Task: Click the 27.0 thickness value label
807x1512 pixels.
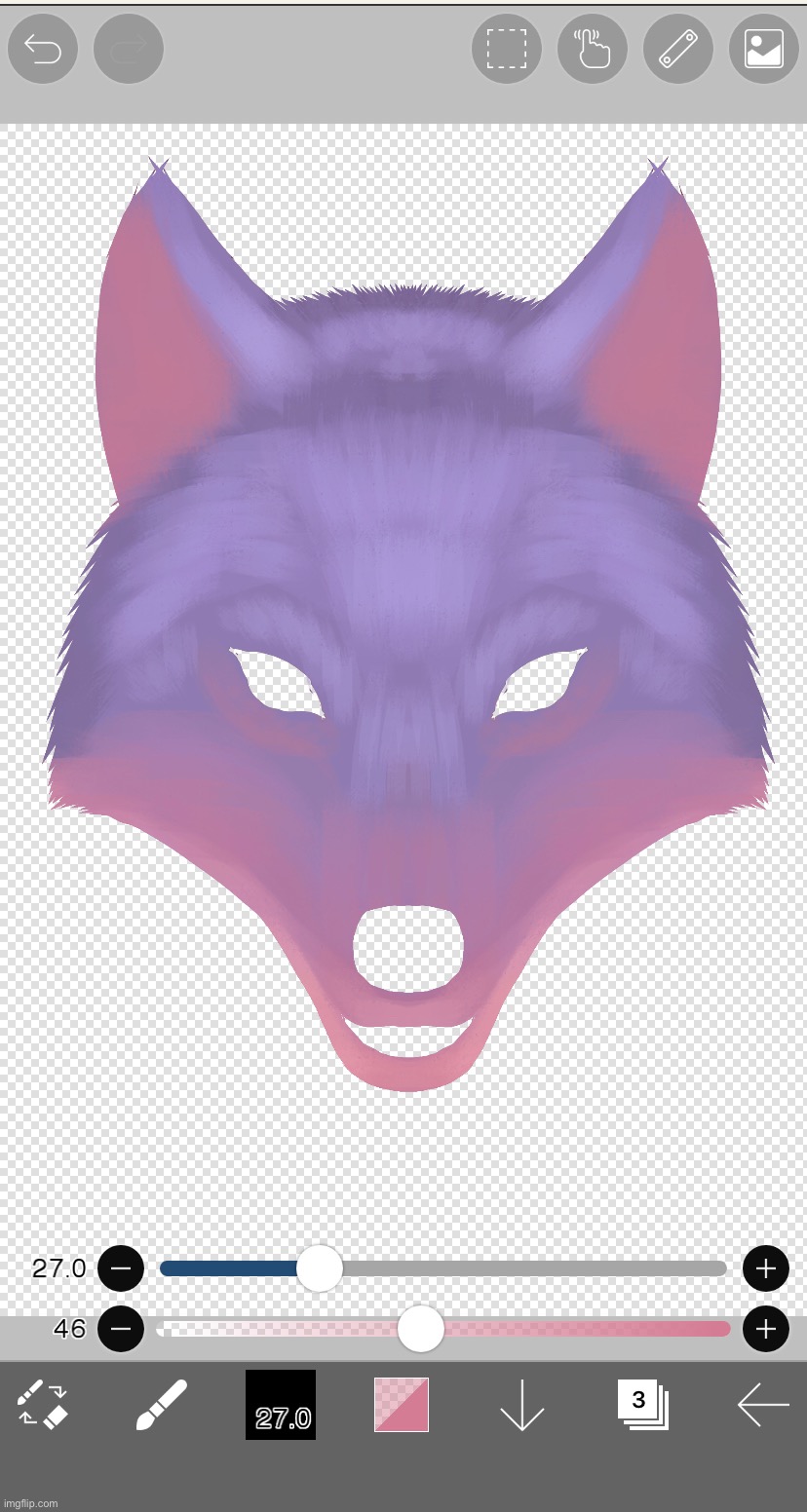Action: (x=58, y=1268)
